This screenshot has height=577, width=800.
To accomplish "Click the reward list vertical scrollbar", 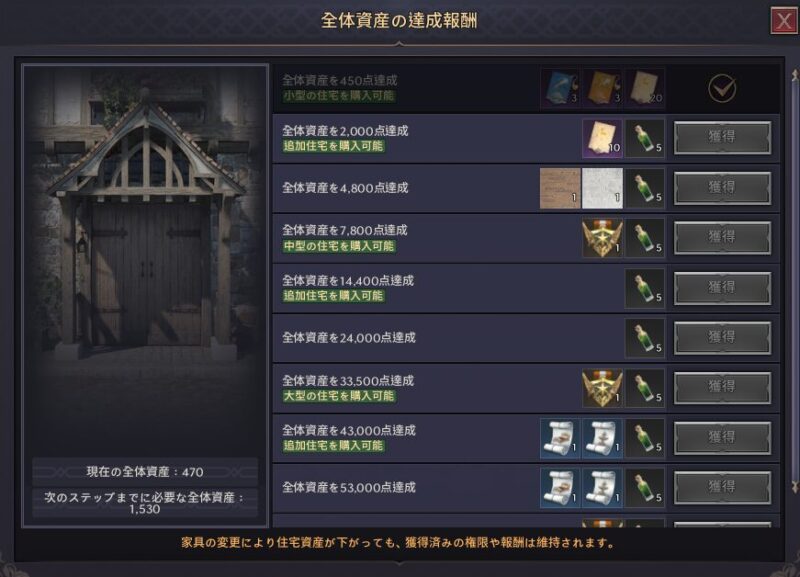I will pos(794,281).
